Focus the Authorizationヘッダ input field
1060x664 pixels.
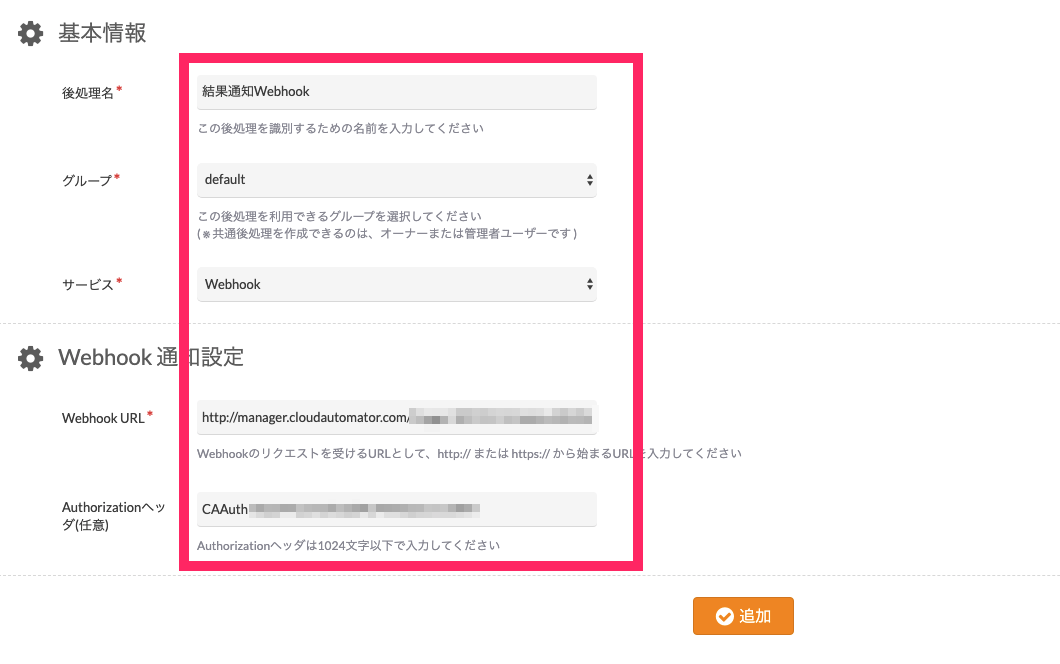[x=397, y=509]
